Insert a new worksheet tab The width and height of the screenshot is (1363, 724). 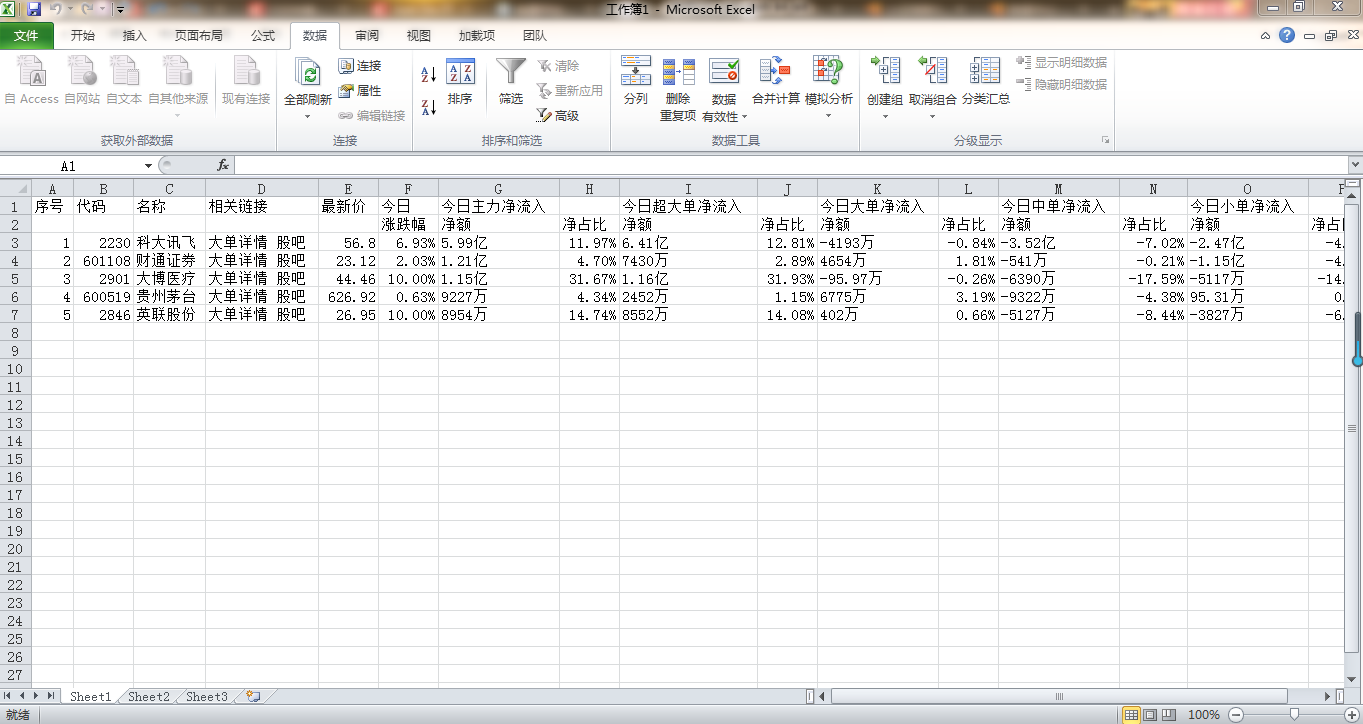(x=253, y=696)
